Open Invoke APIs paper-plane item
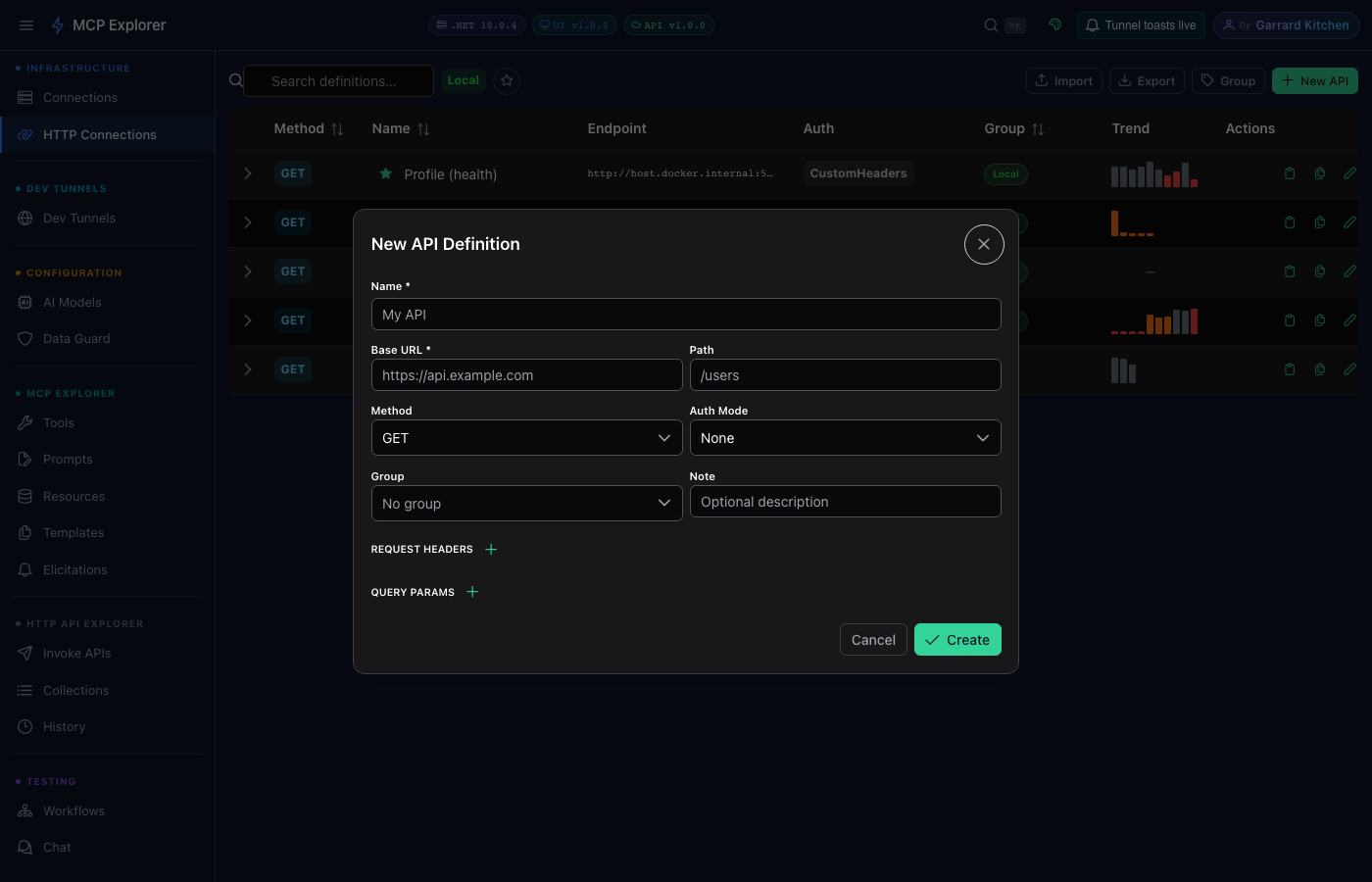Image resolution: width=1372 pixels, height=882 pixels. pyautogui.click(x=108, y=654)
